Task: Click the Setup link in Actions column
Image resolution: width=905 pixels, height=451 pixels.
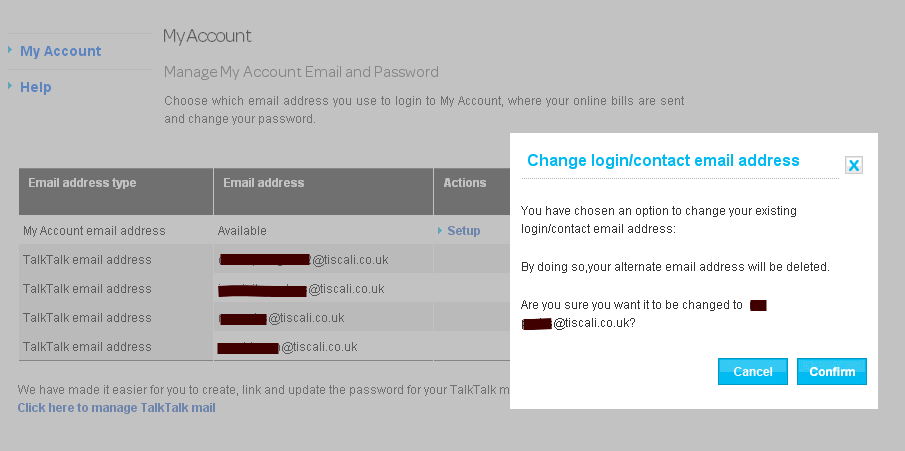Action: (463, 231)
